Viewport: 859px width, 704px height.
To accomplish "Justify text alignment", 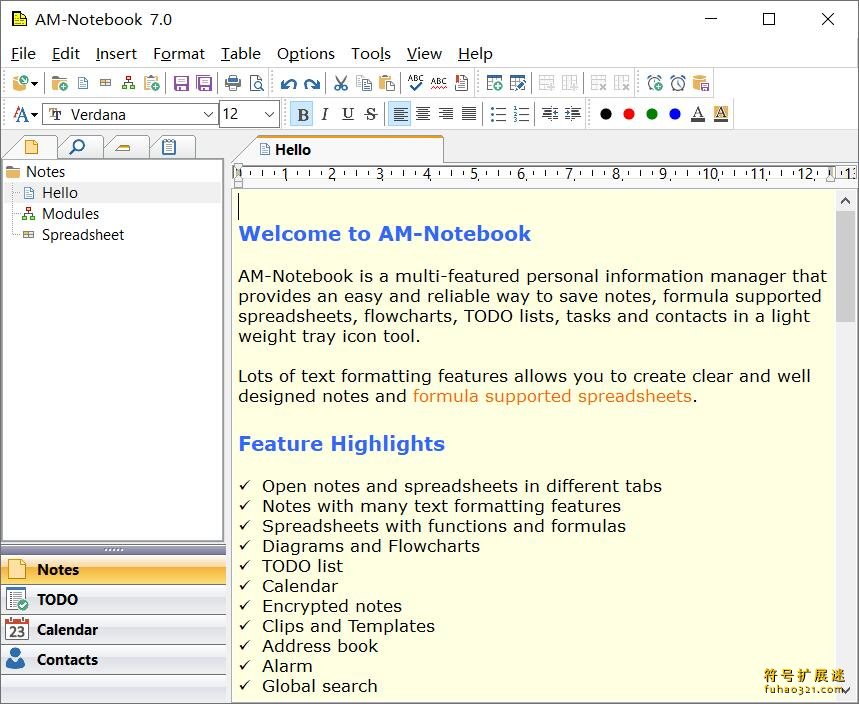I will pyautogui.click(x=469, y=114).
